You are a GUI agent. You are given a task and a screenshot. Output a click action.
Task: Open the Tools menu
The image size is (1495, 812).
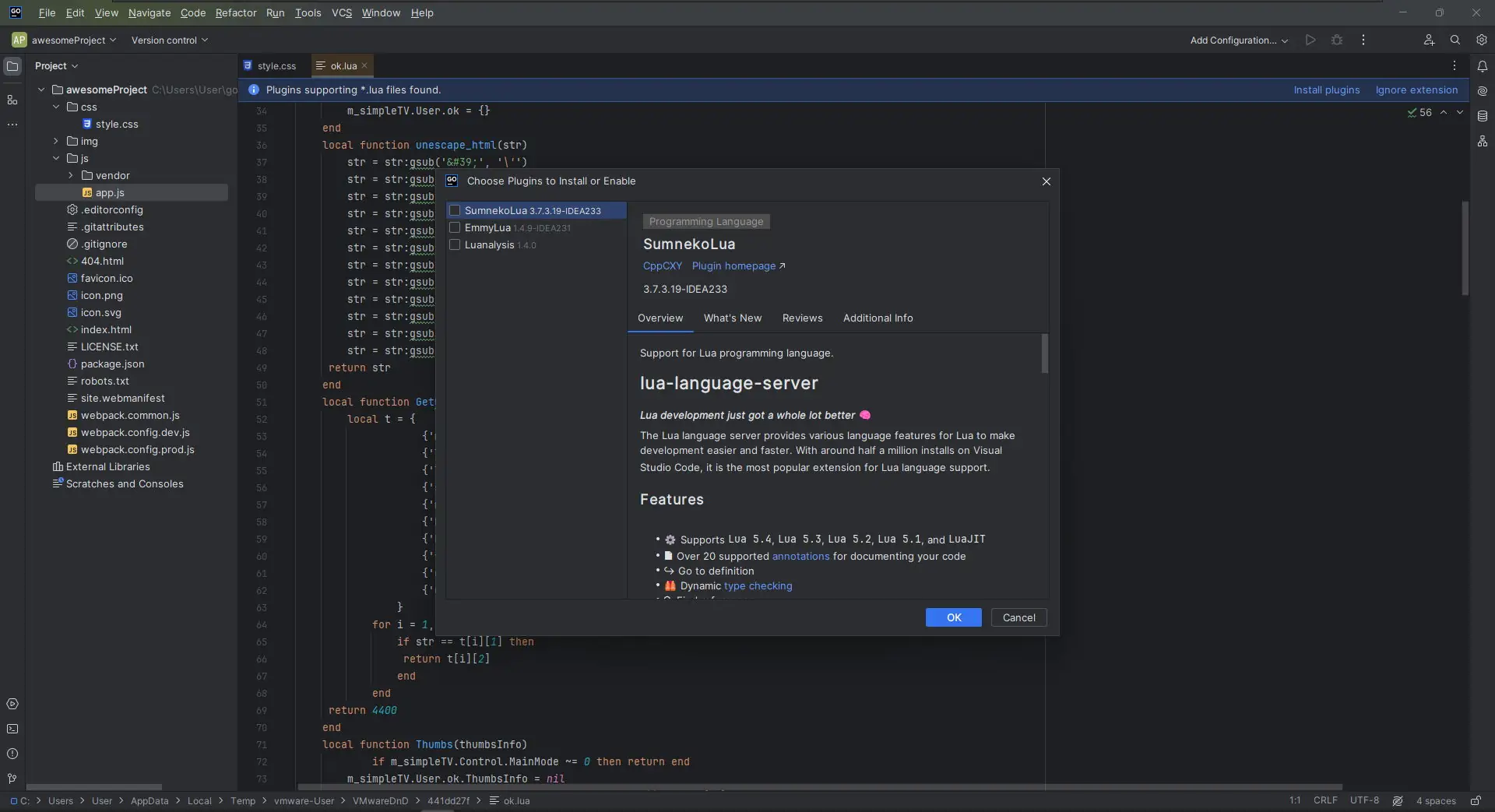(308, 12)
